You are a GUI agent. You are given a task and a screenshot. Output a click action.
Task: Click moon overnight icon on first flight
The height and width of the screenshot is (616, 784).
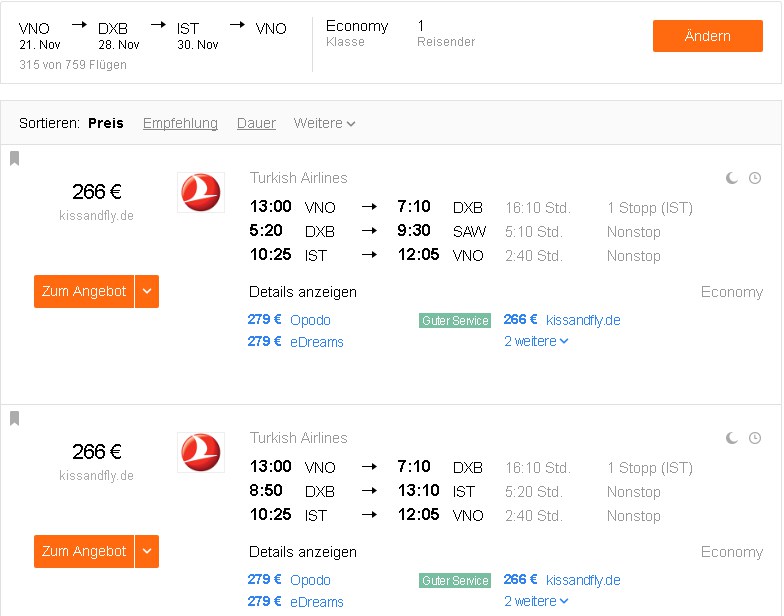(732, 178)
